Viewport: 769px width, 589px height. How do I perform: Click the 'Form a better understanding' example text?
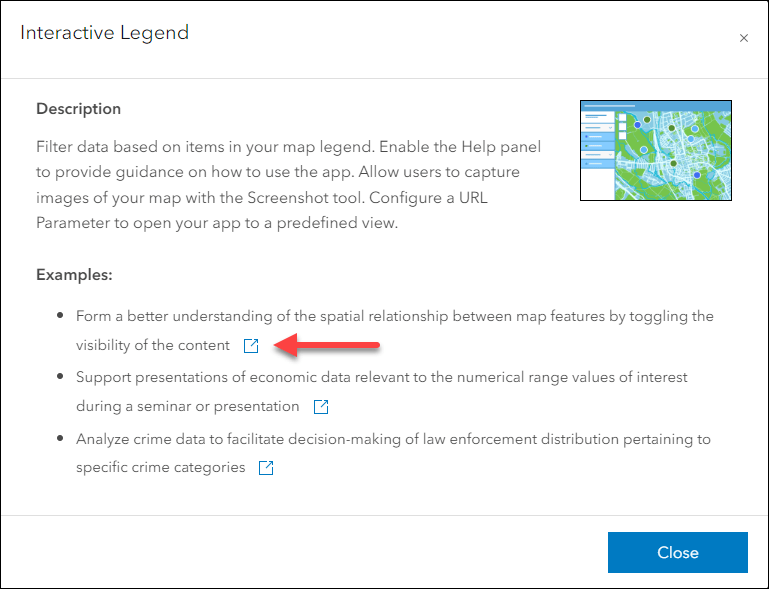point(394,316)
